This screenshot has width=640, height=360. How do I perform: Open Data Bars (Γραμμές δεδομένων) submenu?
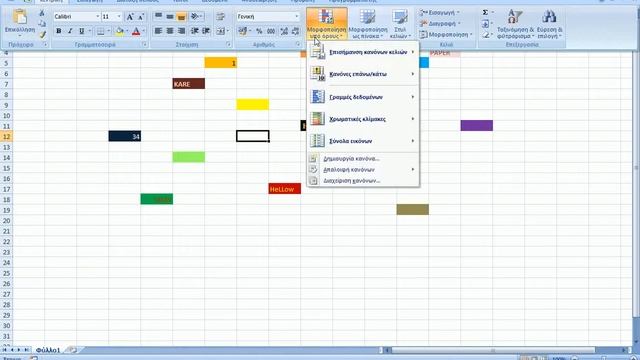pos(363,97)
